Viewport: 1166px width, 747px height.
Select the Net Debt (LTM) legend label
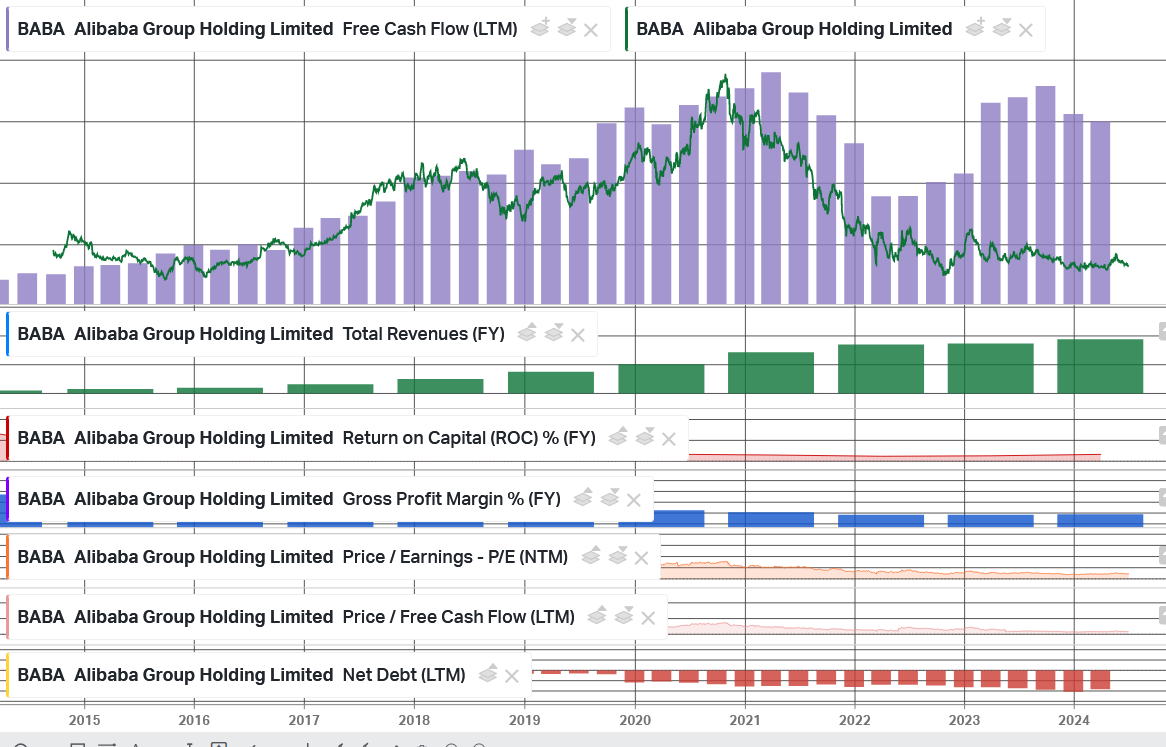click(x=242, y=675)
